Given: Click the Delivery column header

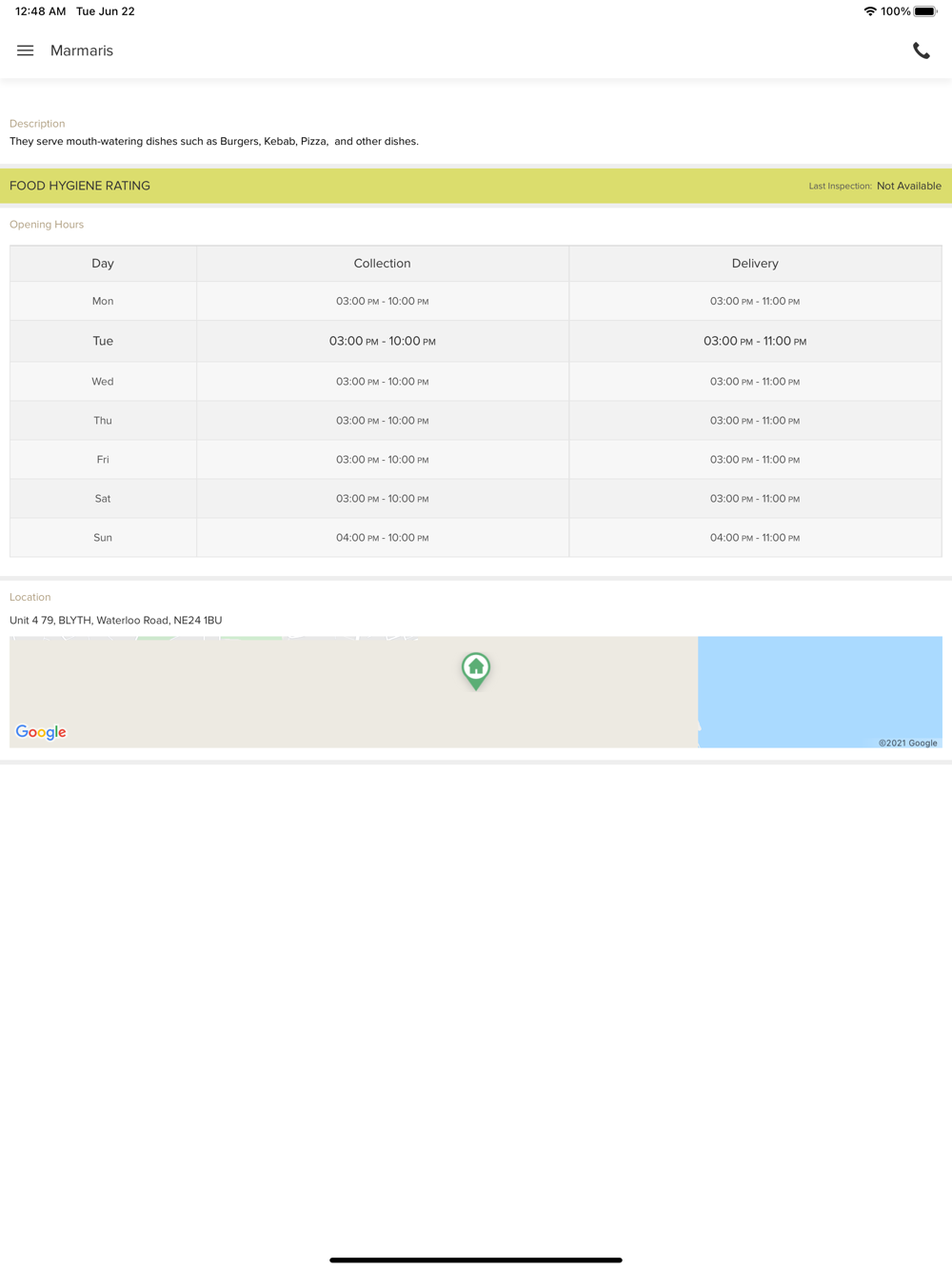Looking at the screenshot, I should [755, 264].
